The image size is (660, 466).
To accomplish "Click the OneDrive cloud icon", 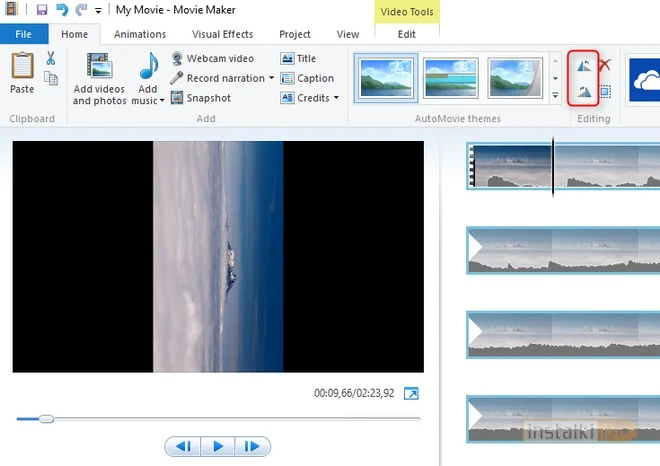I will pos(645,78).
